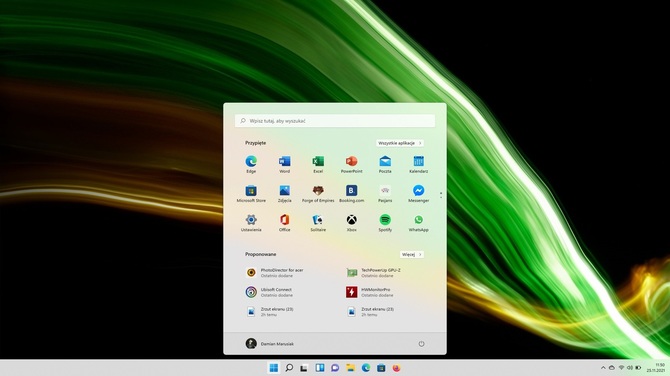Go to next pinned apps page dots

pos(441,195)
